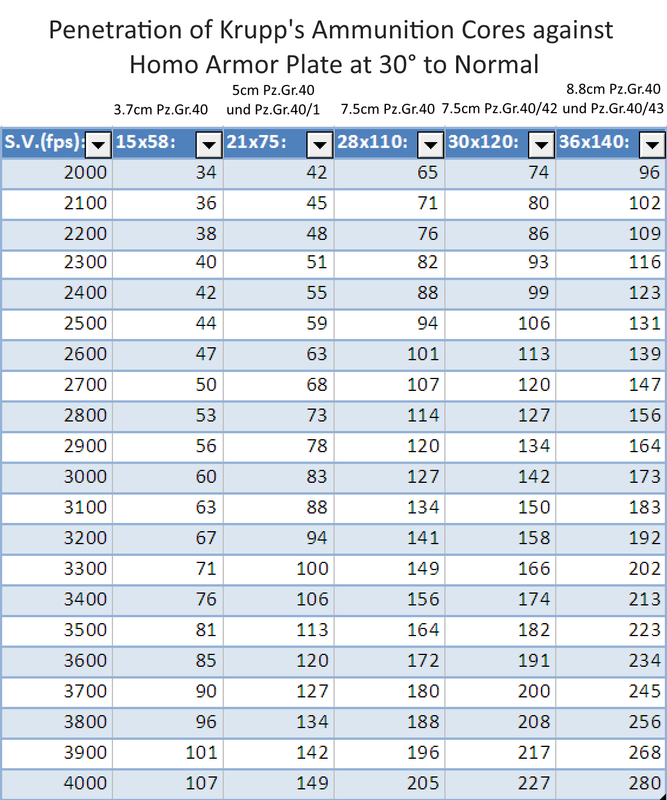Screen dimensions: 667x800
Task: Select 36x140 value 147 in row 2700
Action: [611, 386]
